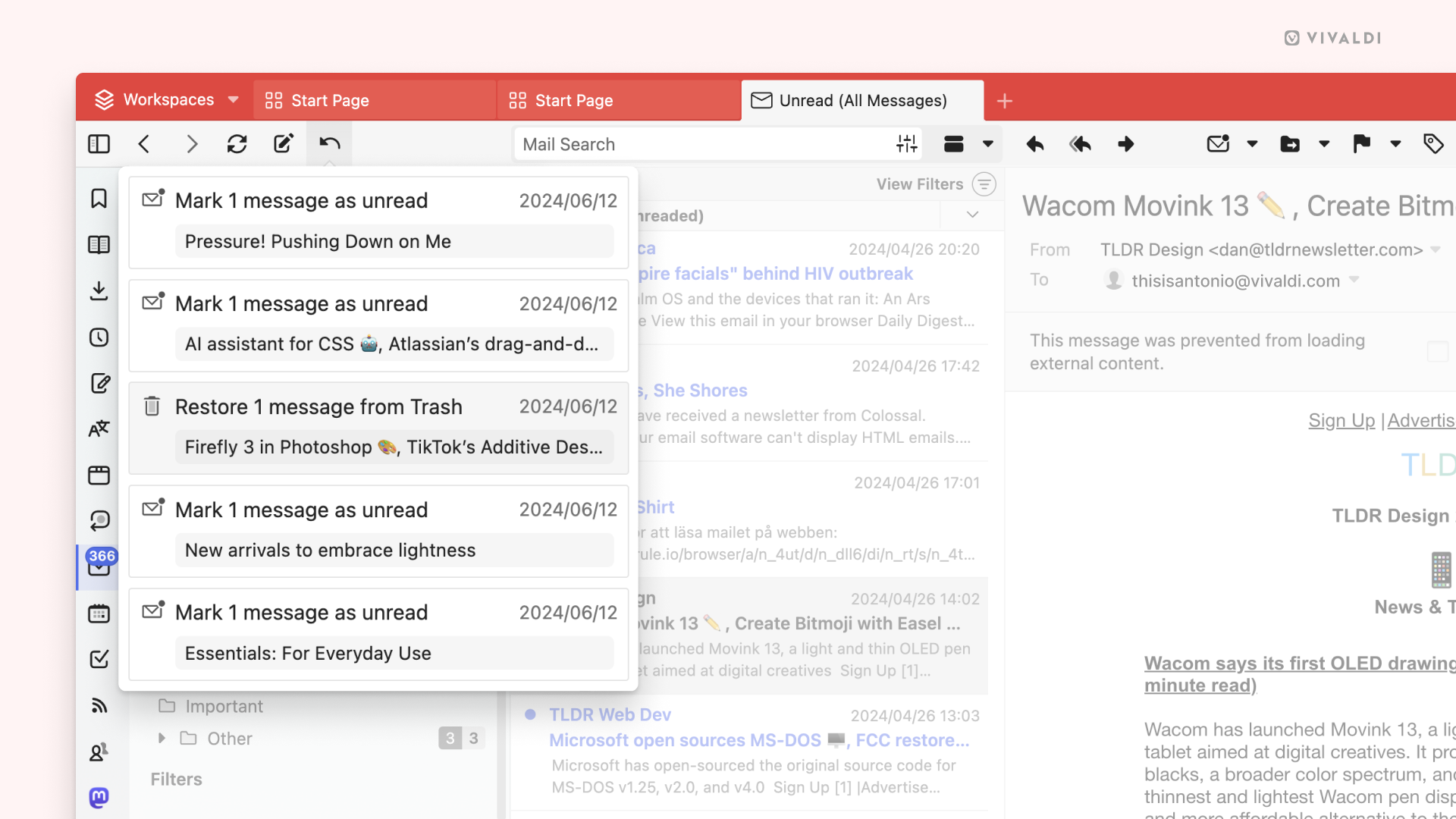Click the flag message icon in toolbar
This screenshot has width=1456, height=819.
(x=1362, y=143)
